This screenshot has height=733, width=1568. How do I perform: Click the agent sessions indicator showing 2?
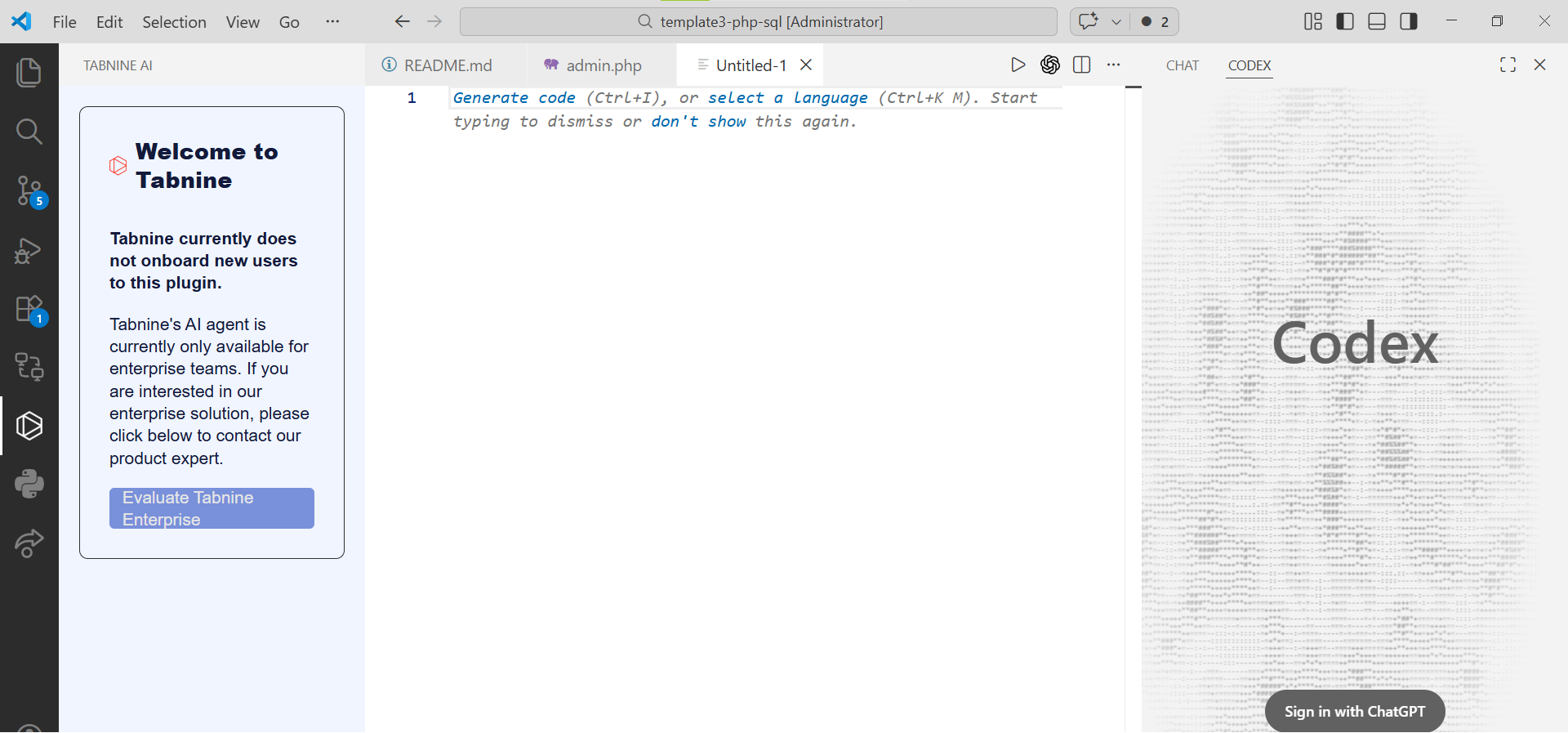point(1156,22)
